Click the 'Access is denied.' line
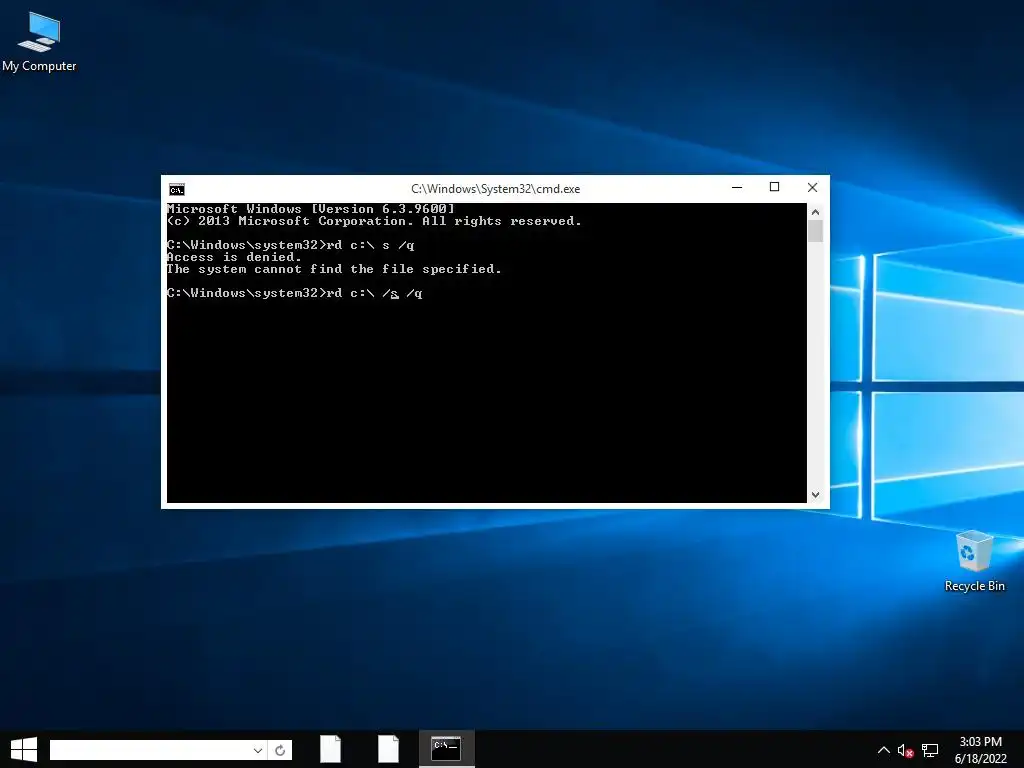 point(234,257)
